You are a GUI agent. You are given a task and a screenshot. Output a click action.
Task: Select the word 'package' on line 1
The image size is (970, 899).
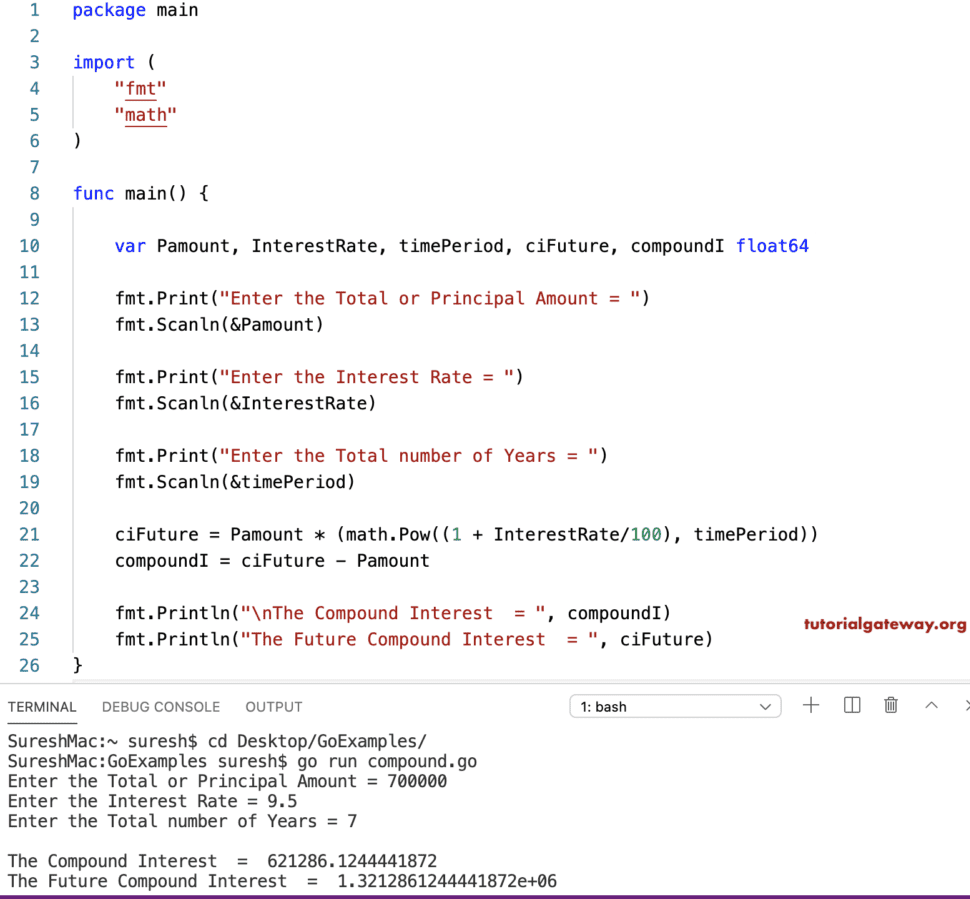108,10
